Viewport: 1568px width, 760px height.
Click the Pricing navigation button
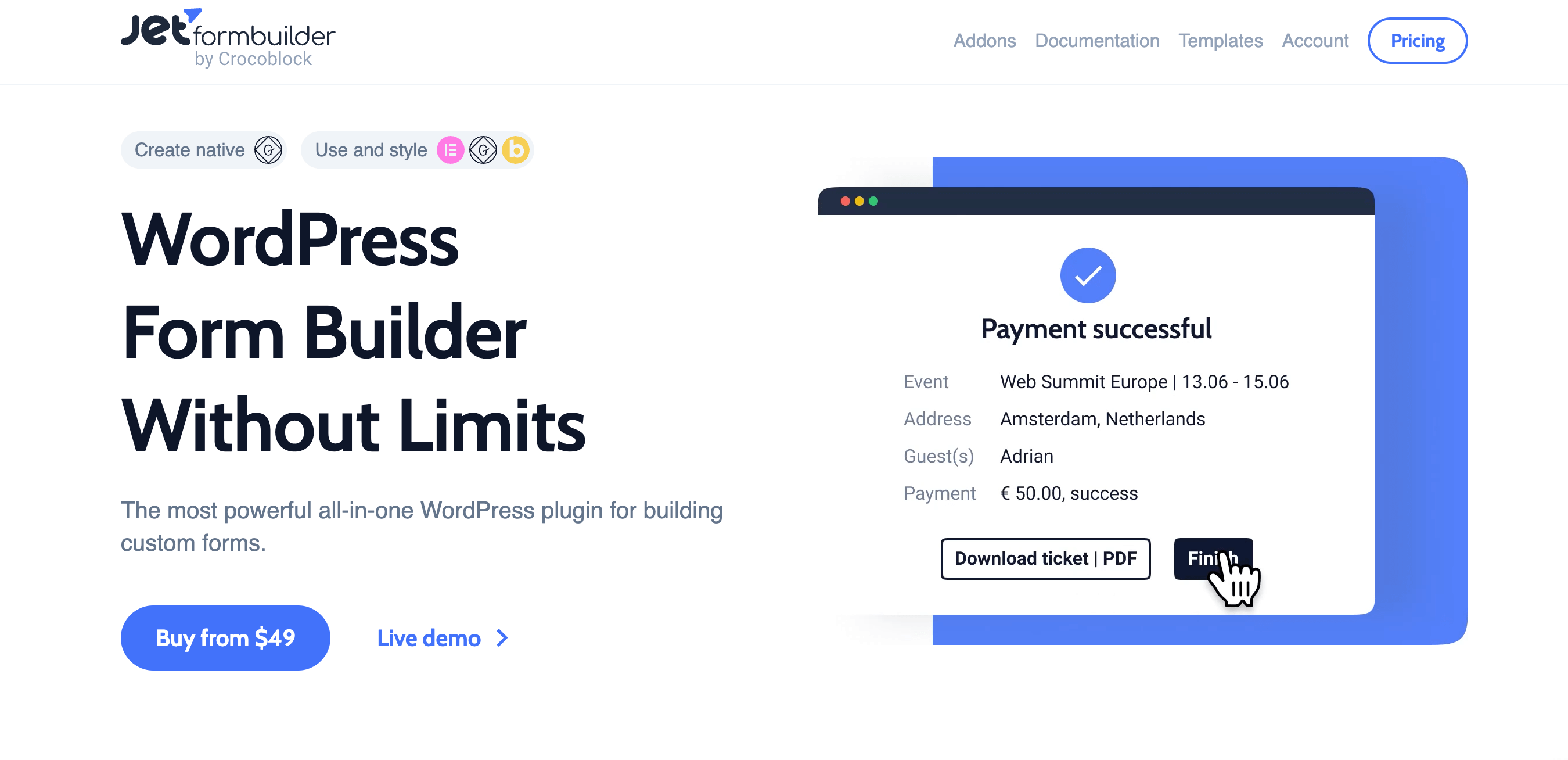click(1417, 40)
